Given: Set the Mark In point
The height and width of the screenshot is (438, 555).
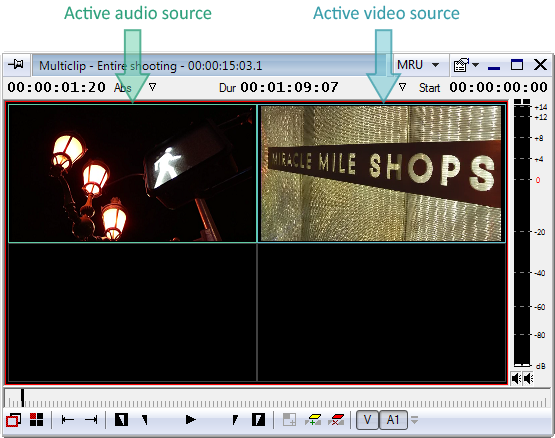Looking at the screenshot, I should pyautogui.click(x=121, y=420).
